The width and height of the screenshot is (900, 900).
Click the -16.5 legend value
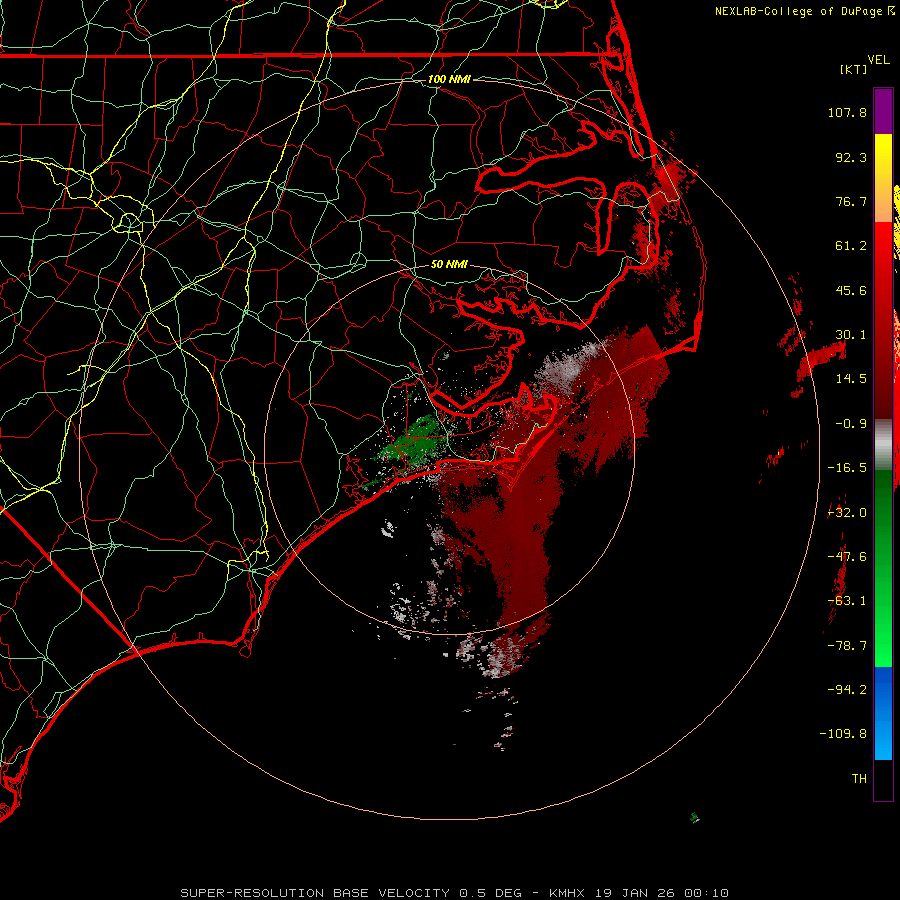pos(847,468)
